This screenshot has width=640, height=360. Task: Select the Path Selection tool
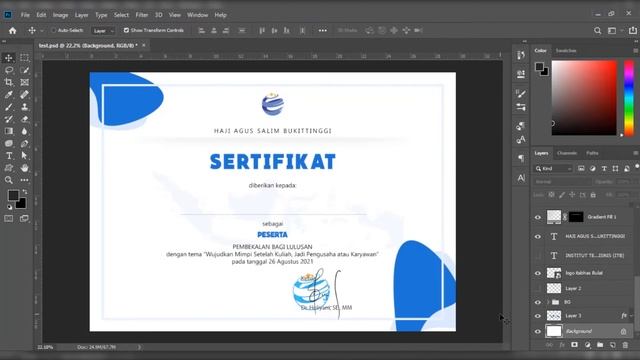click(24, 156)
